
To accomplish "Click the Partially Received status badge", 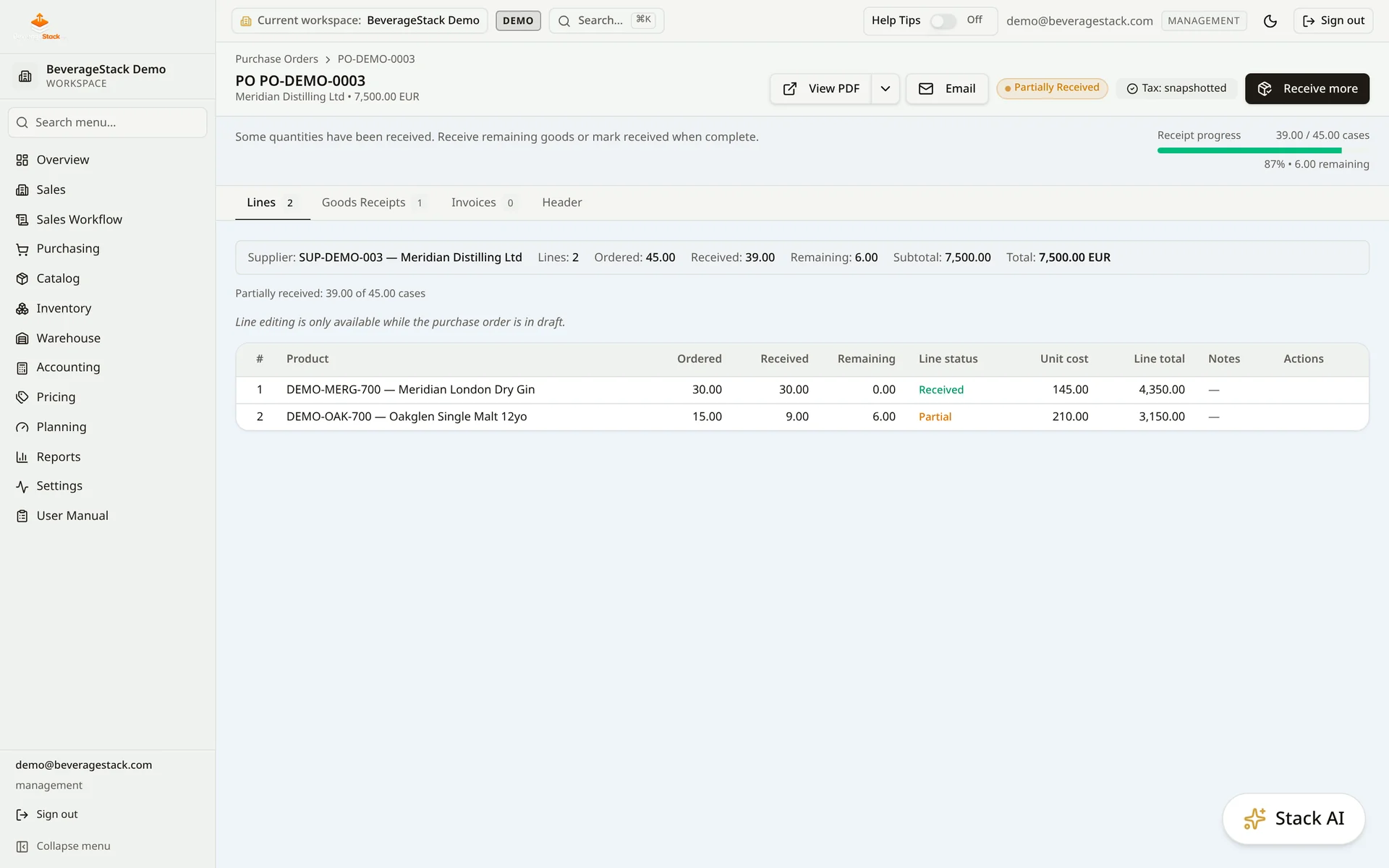I will tap(1052, 88).
